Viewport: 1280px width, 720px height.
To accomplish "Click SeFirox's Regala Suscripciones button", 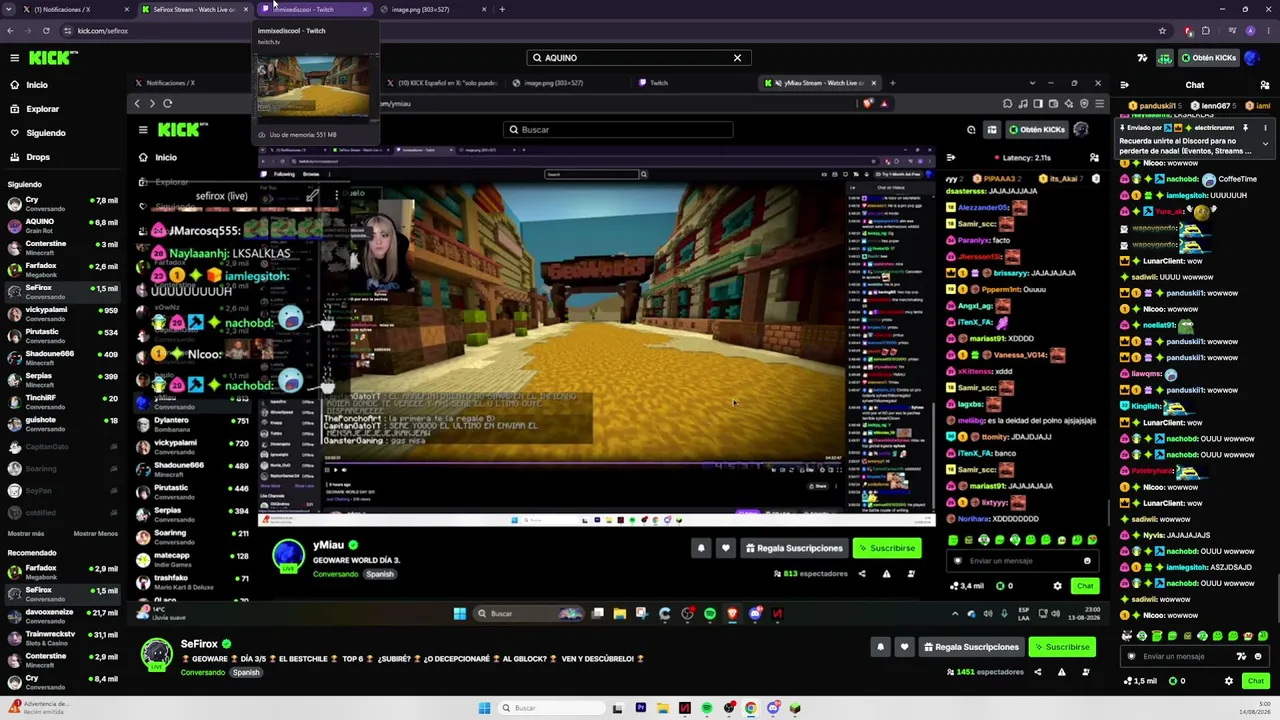I will tap(971, 647).
